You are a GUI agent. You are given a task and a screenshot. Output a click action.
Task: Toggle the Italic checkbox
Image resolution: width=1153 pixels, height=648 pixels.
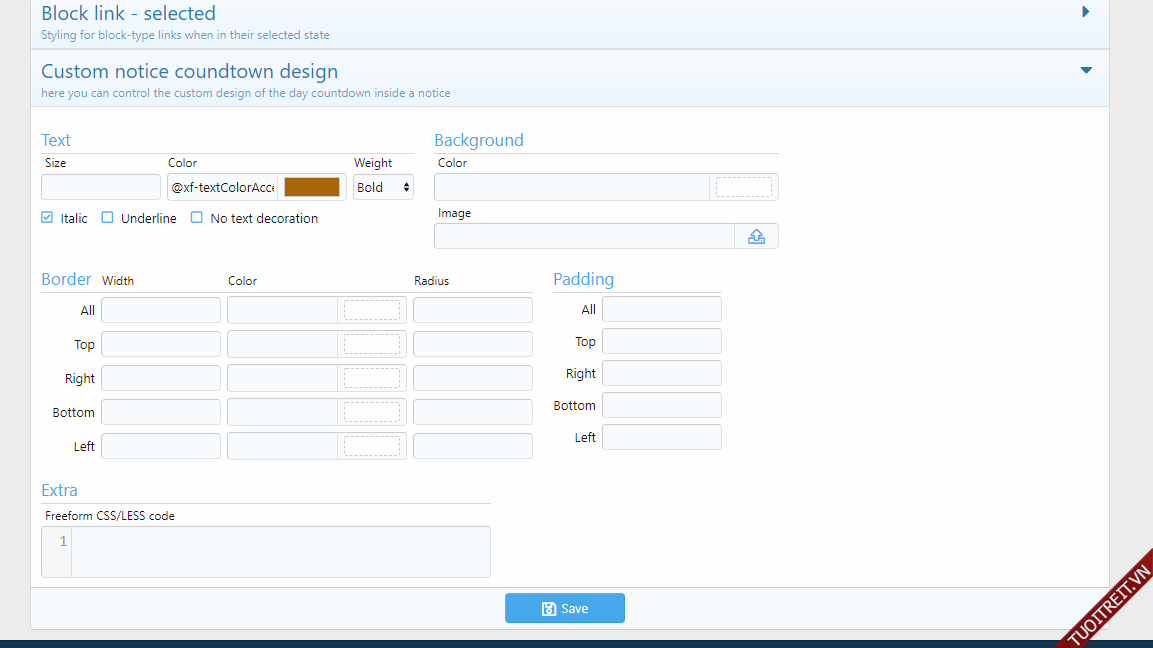[x=48, y=218]
